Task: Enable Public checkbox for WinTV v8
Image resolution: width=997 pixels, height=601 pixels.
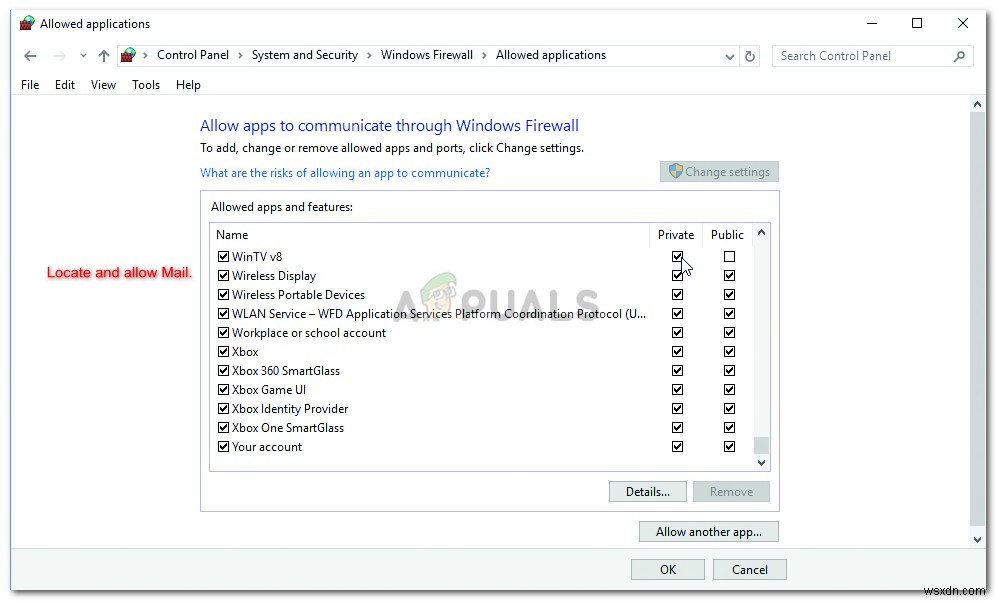Action: pyautogui.click(x=729, y=256)
